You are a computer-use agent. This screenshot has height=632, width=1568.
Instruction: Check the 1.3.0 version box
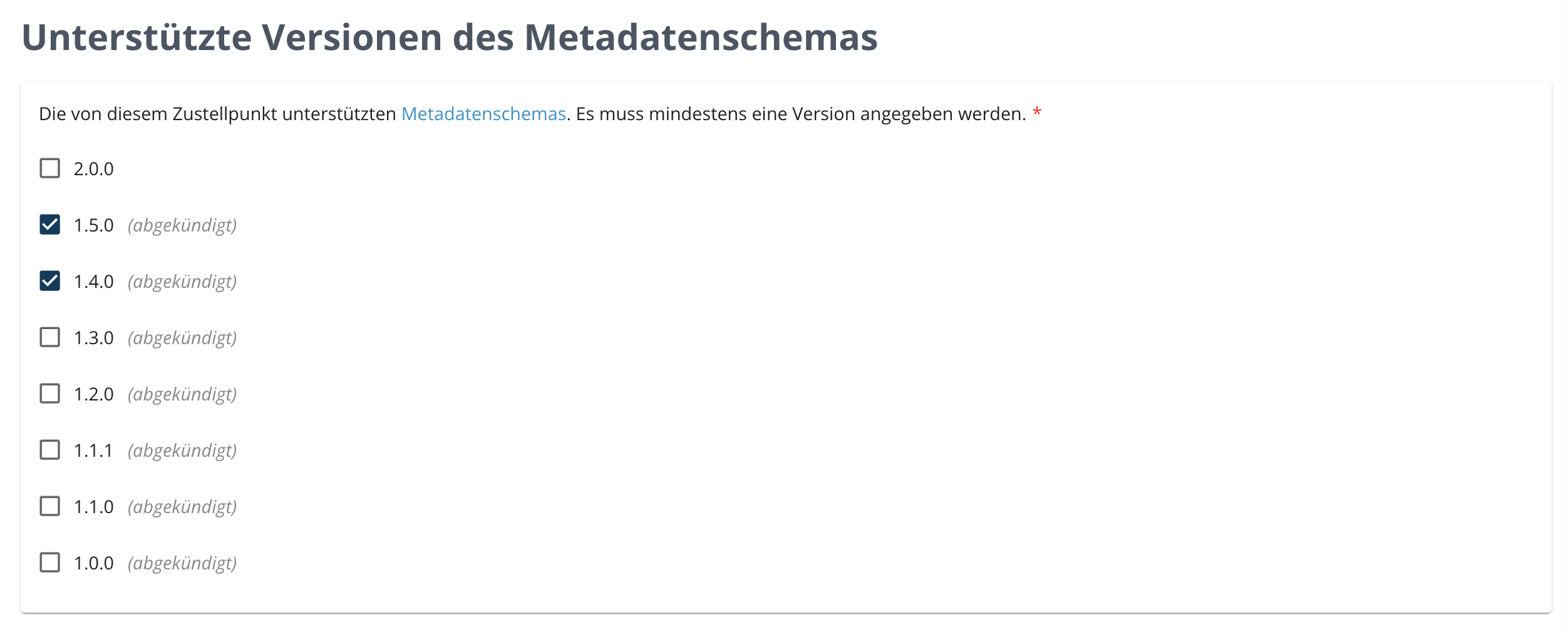(49, 337)
